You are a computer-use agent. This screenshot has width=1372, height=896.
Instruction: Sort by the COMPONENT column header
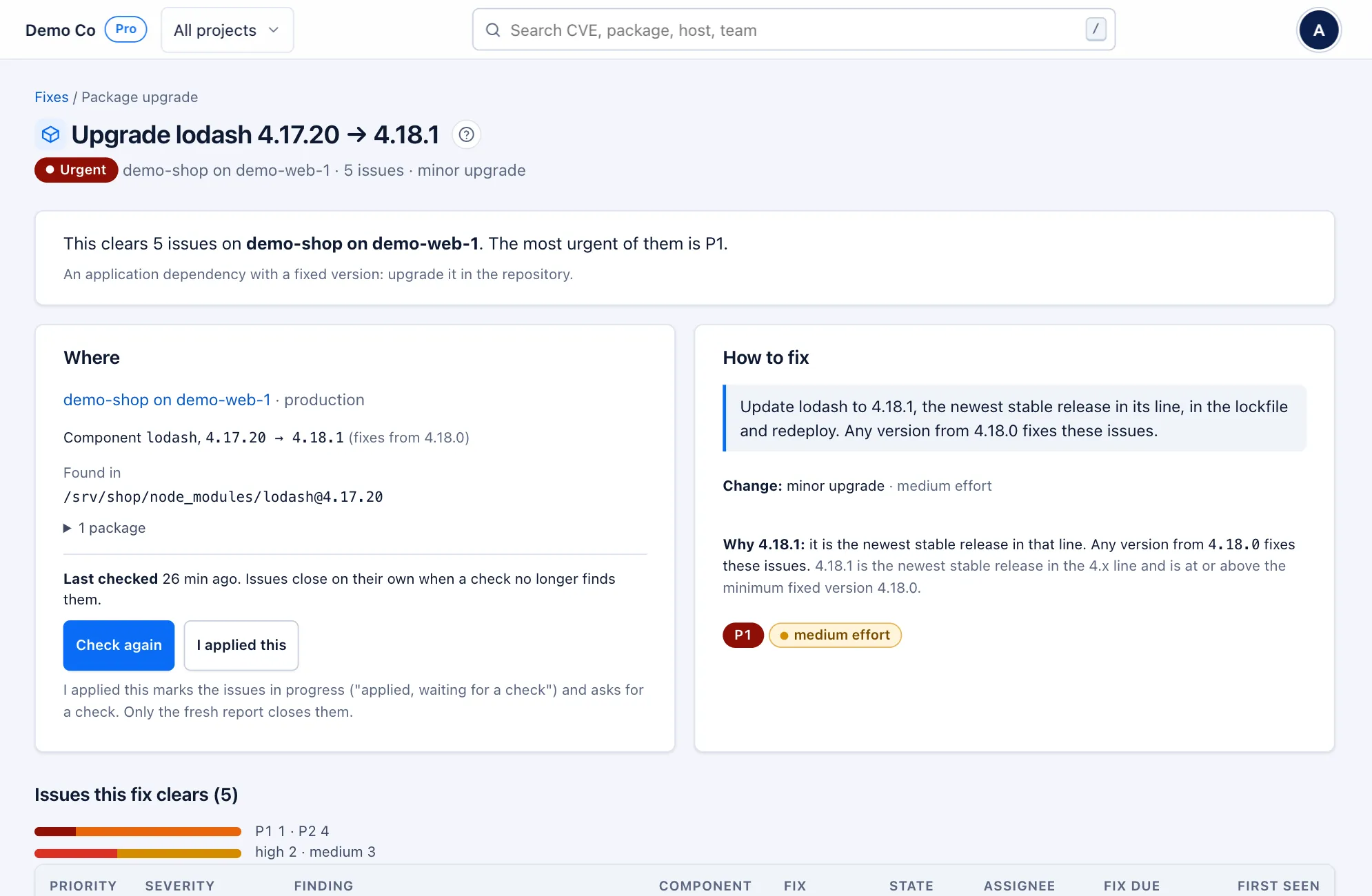pyautogui.click(x=705, y=886)
